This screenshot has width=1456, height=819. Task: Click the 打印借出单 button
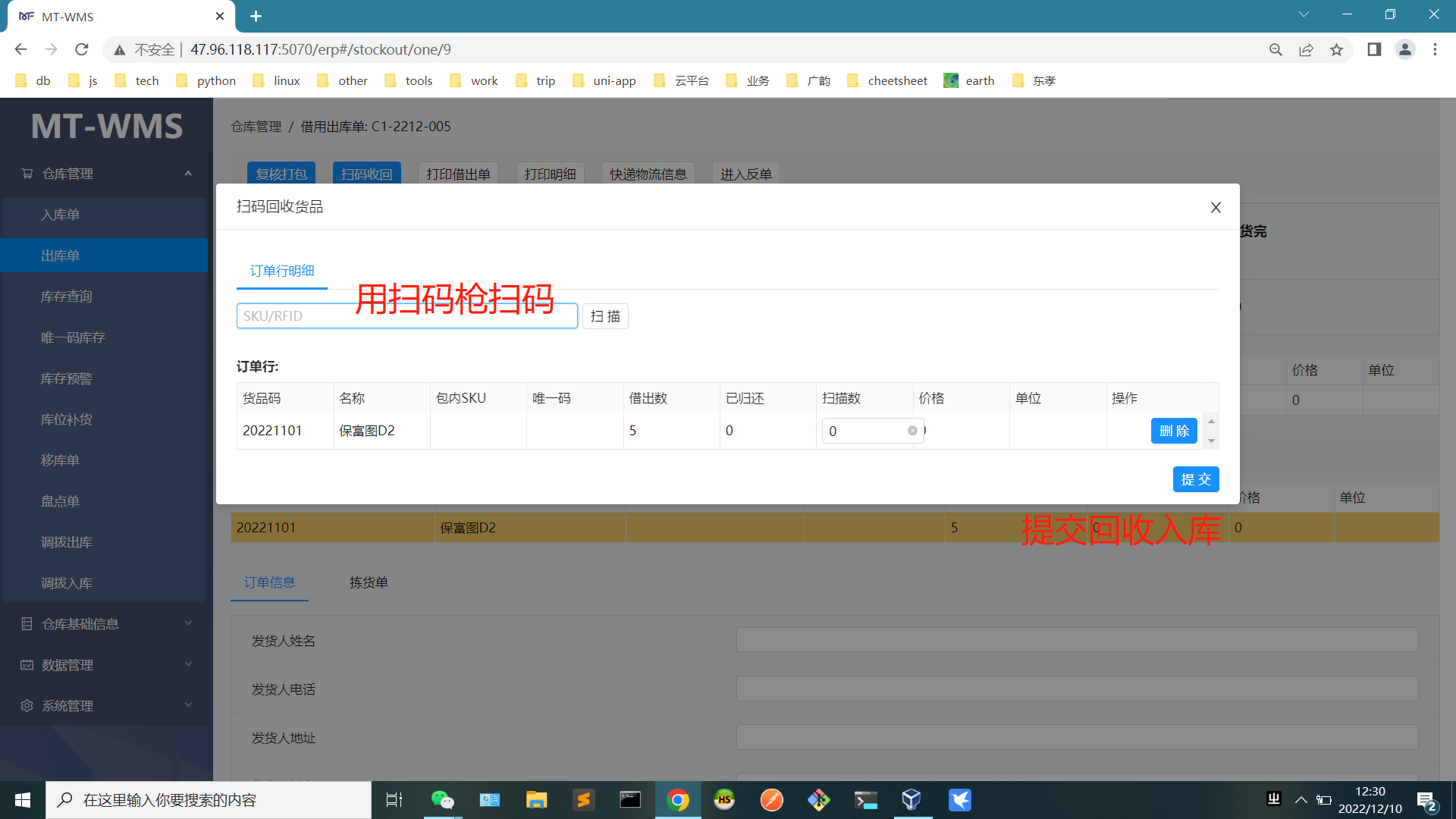click(x=459, y=174)
